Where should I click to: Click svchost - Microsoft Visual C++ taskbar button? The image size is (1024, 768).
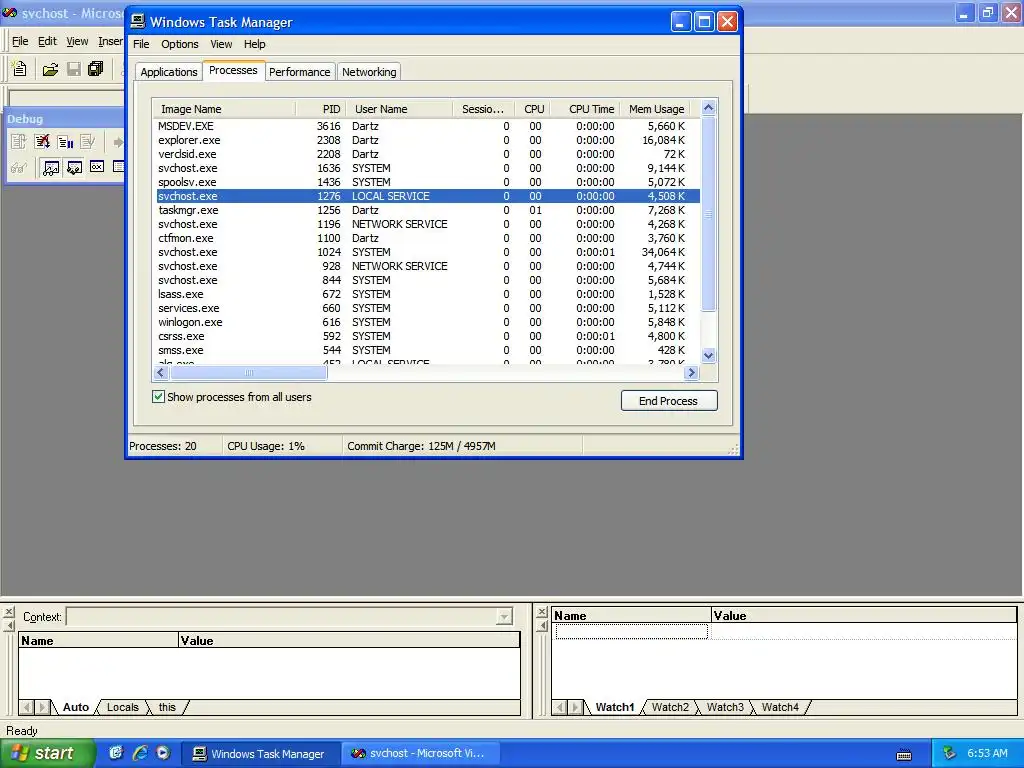click(x=421, y=754)
